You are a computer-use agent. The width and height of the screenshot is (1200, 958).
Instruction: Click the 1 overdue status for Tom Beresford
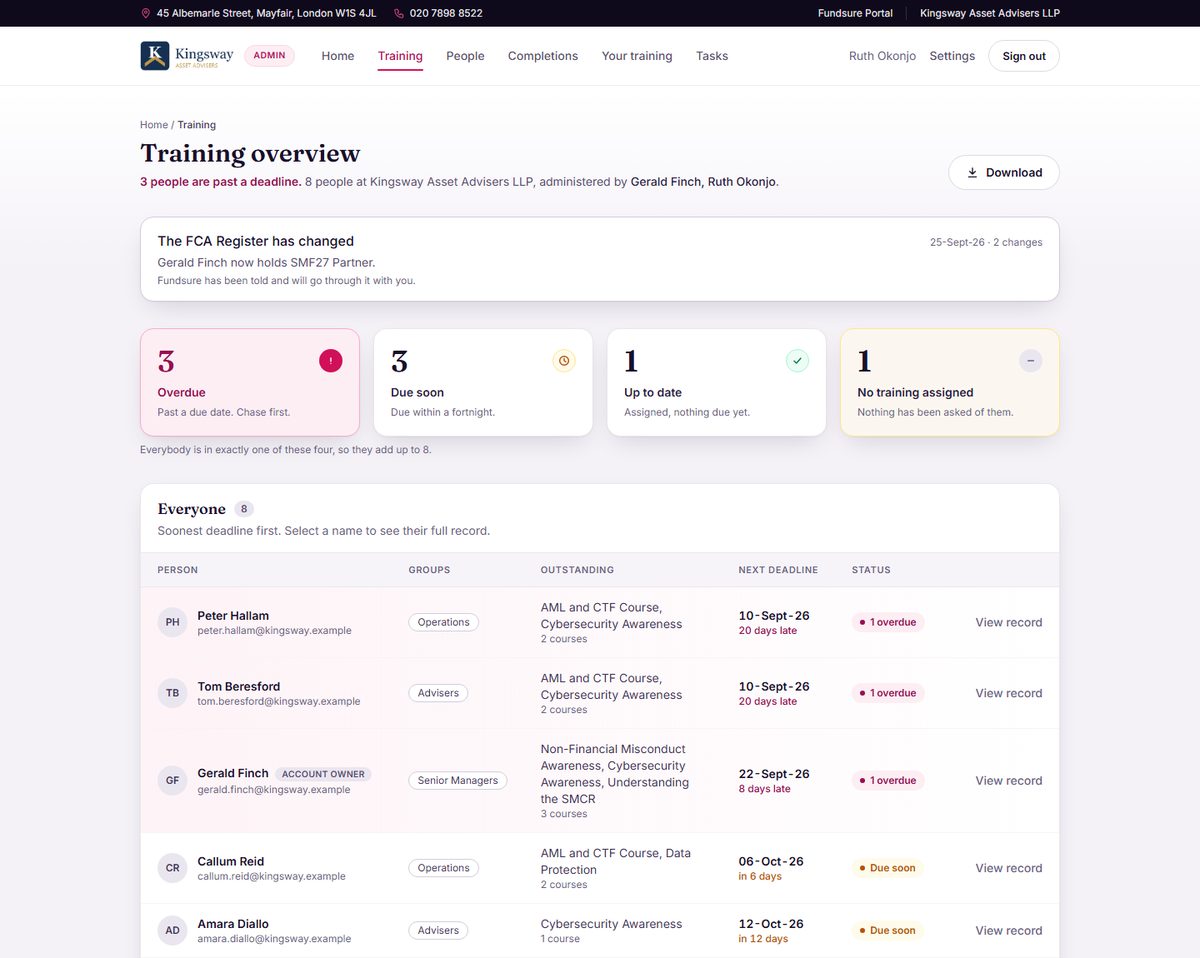tap(888, 693)
